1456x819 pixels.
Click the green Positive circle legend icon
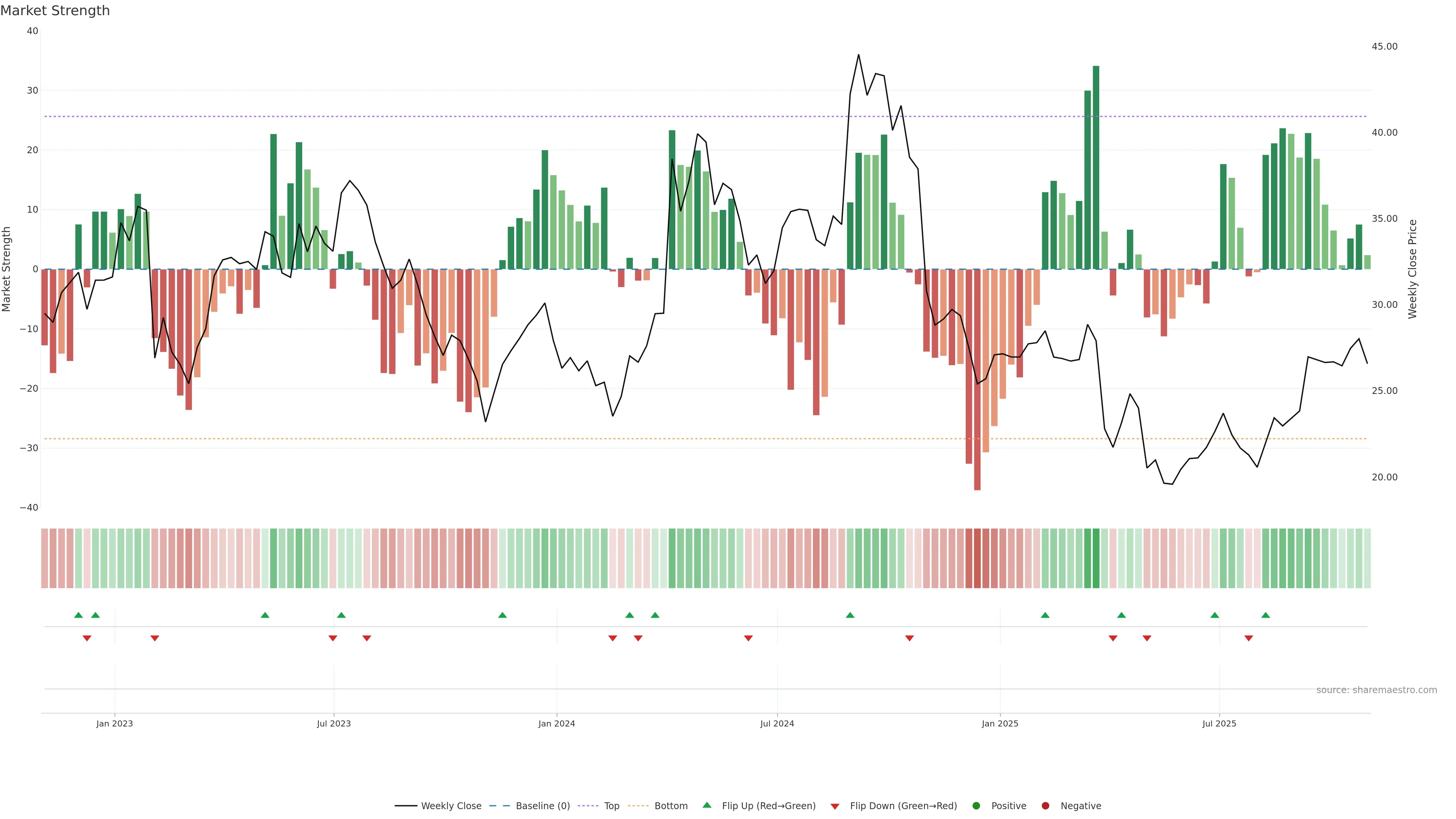[x=976, y=806]
